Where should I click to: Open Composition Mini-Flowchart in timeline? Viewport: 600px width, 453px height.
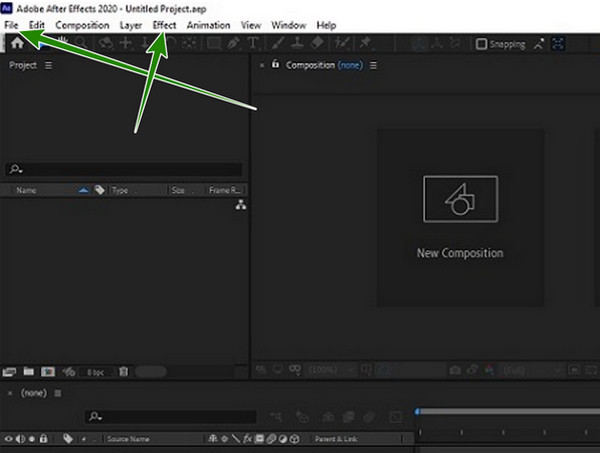pos(276,417)
